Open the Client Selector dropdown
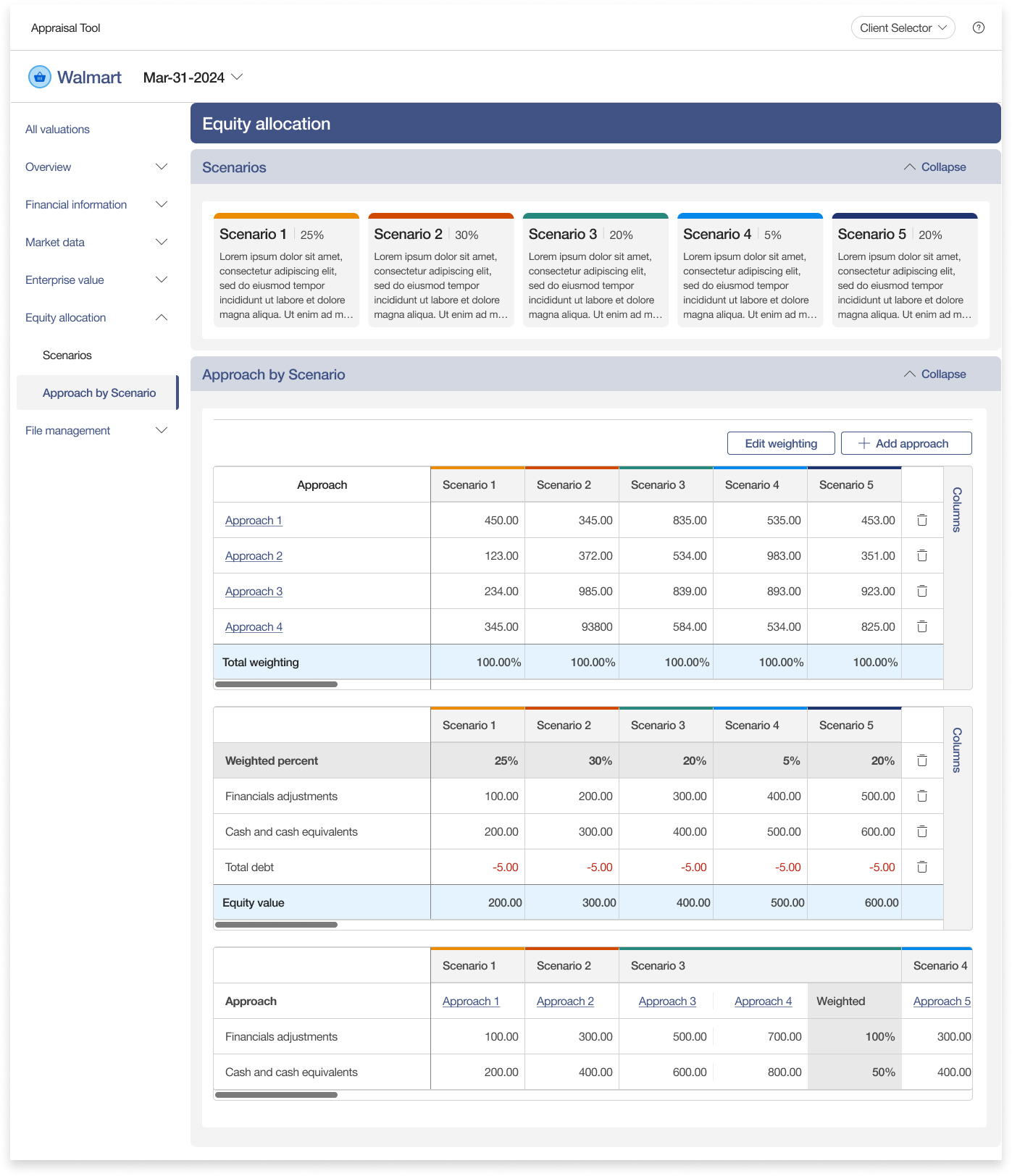The width and height of the screenshot is (1012, 1176). click(903, 28)
